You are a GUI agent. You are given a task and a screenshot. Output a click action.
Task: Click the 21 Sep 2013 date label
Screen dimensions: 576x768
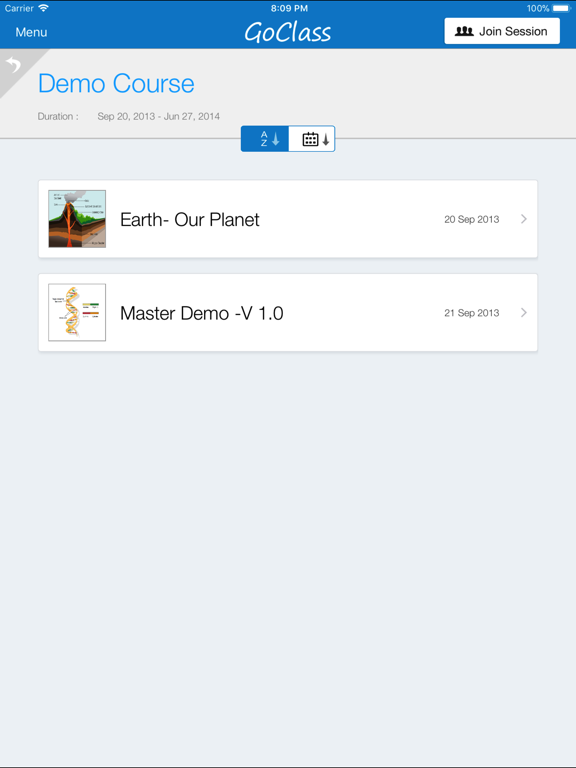point(472,313)
